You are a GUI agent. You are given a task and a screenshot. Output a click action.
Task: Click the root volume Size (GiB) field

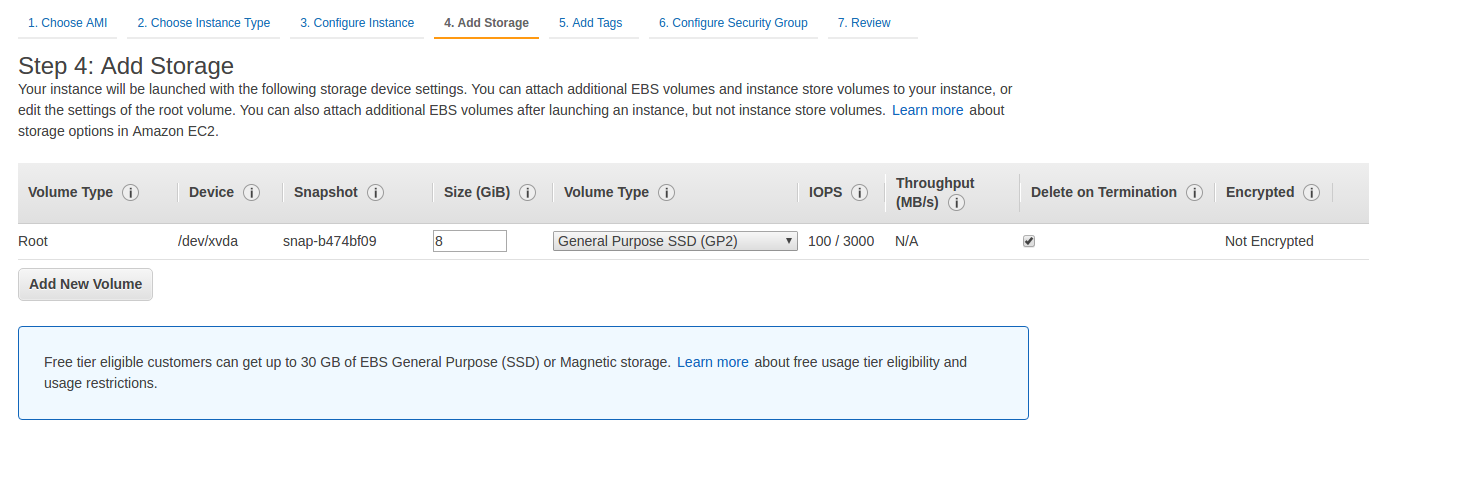point(470,241)
